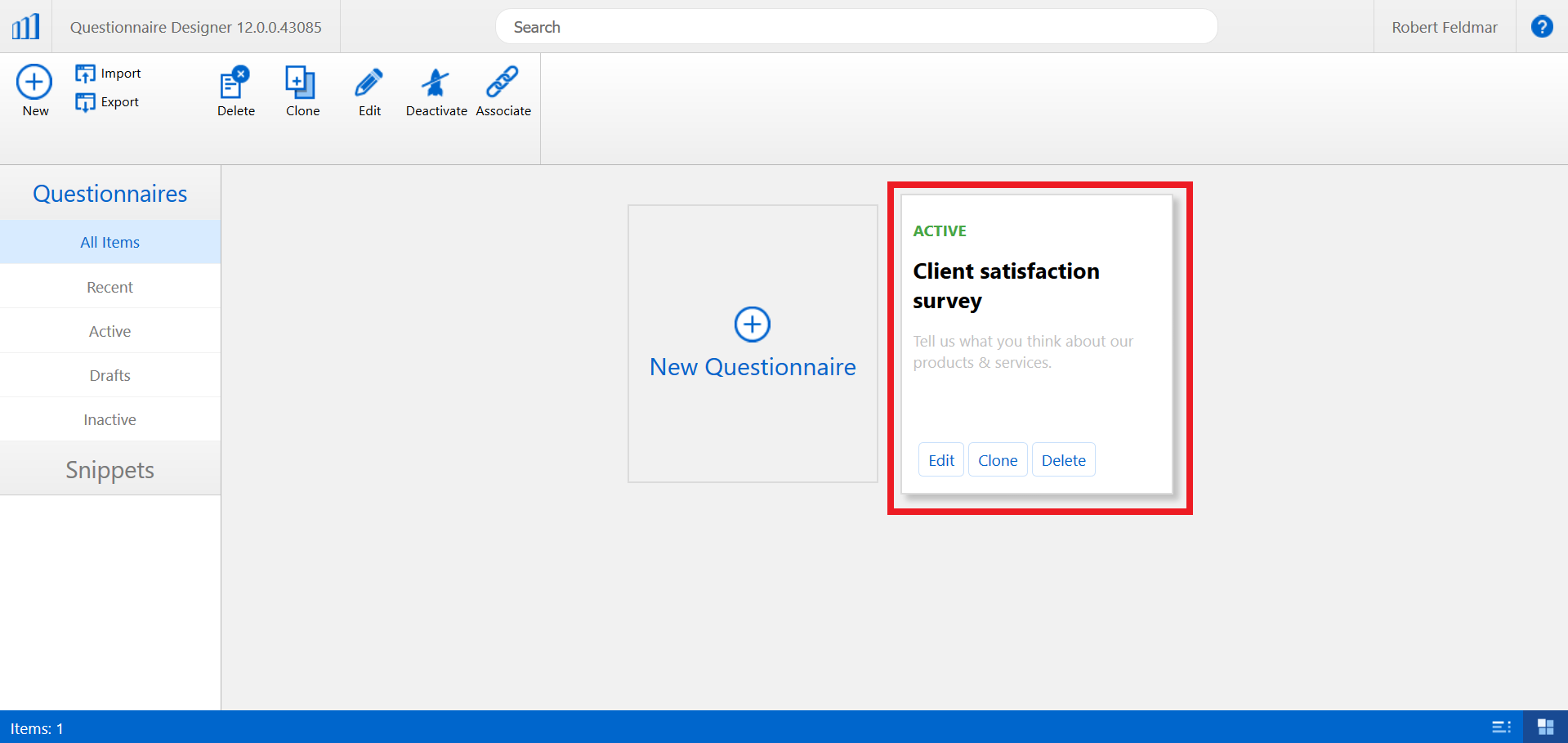
Task: Select the Drafts filter
Action: coord(109,375)
